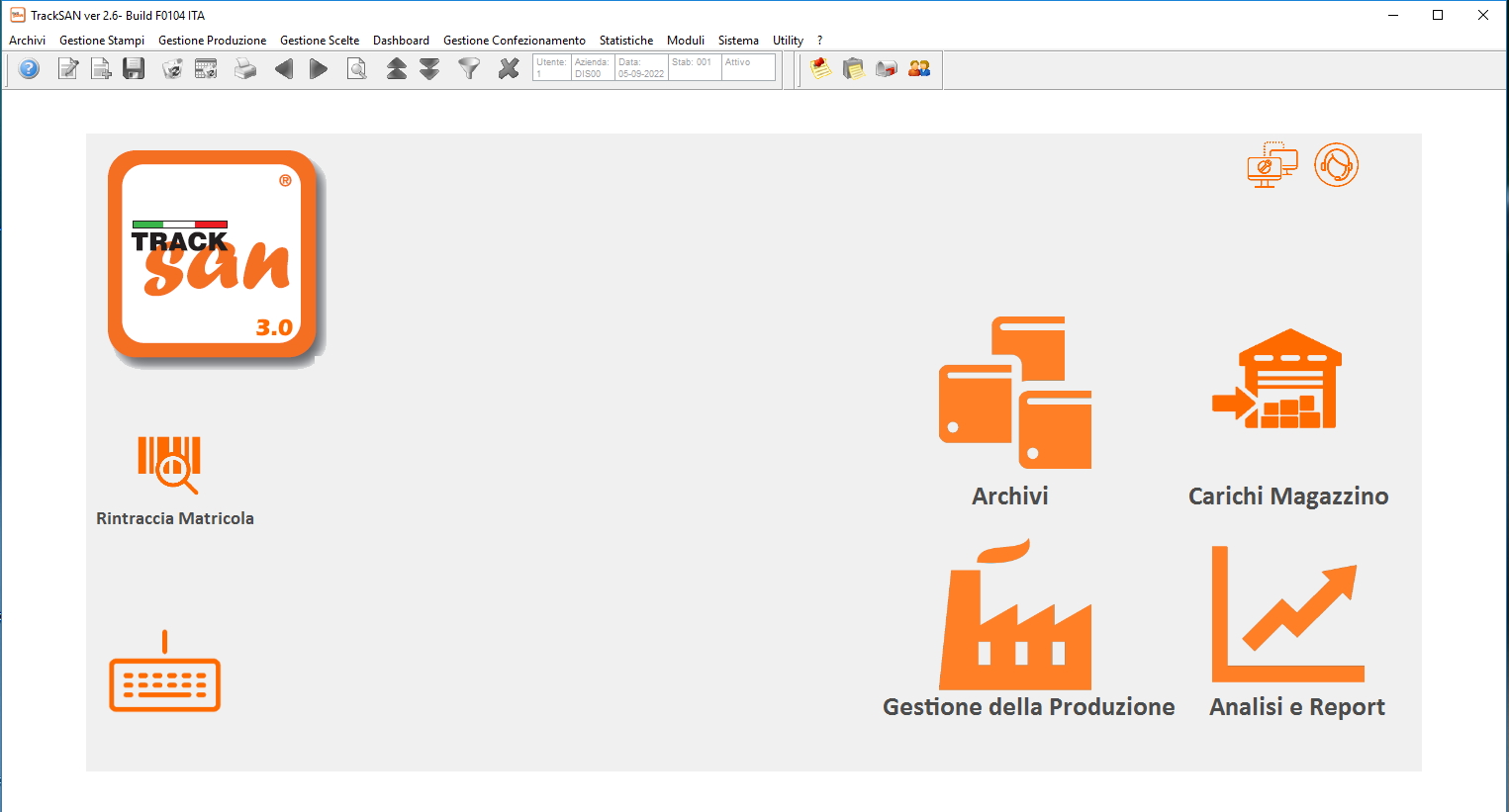
Task: Click the document search magnifier icon
Action: (356, 68)
